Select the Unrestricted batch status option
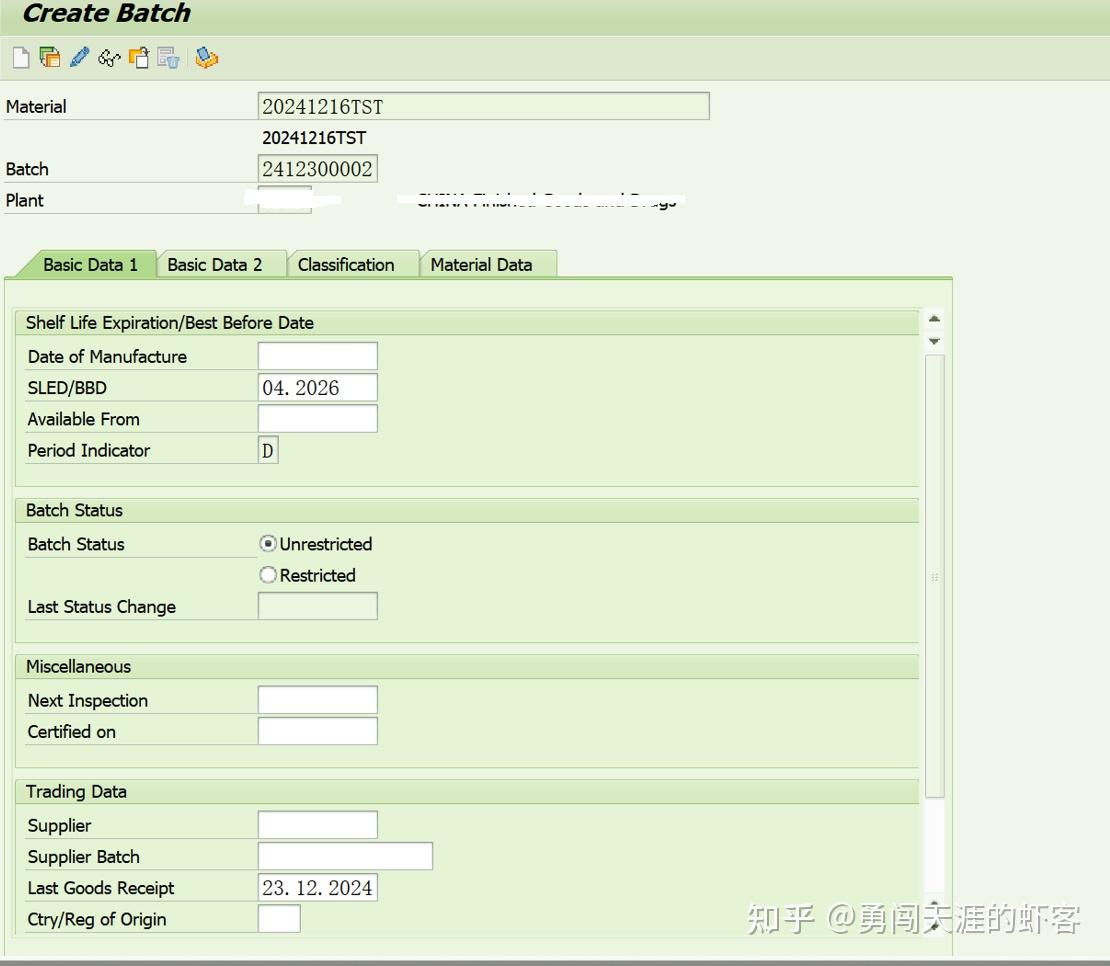The width and height of the screenshot is (1110, 966). click(x=267, y=544)
